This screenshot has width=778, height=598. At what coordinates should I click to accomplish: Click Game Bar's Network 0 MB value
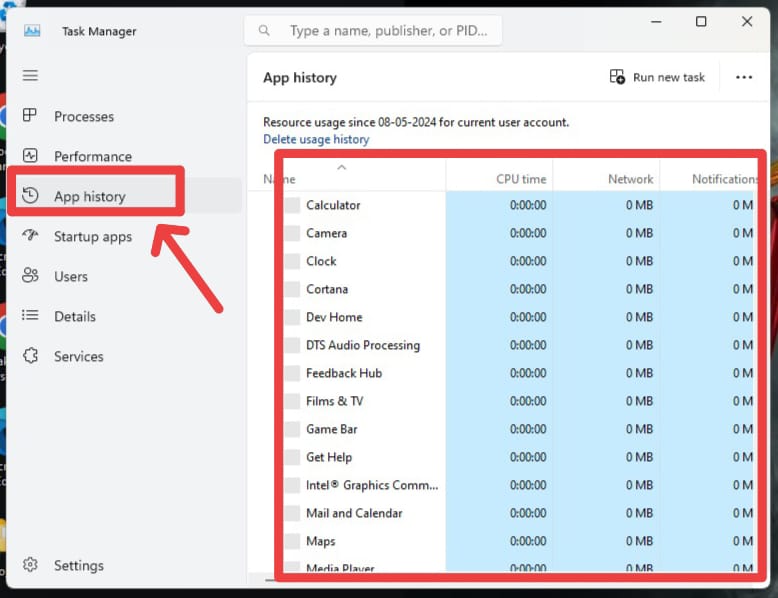tap(639, 429)
